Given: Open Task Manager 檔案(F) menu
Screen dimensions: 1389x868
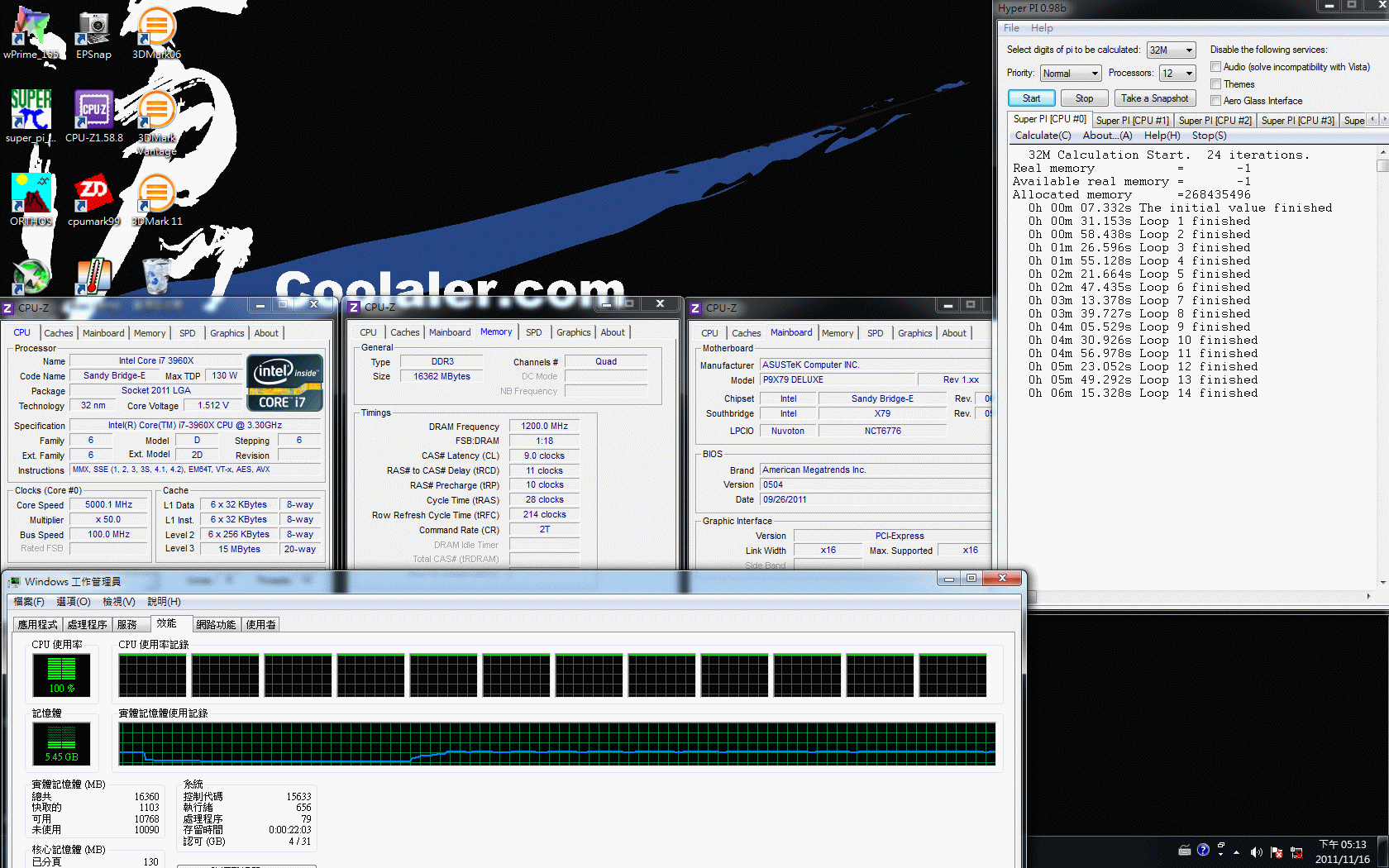Looking at the screenshot, I should 29,602.
